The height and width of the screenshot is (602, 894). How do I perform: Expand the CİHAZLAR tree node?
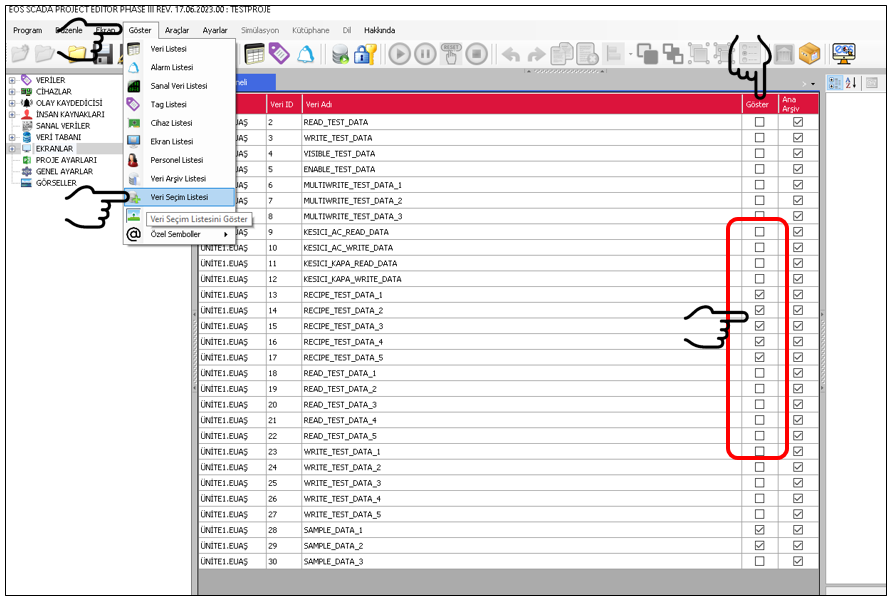(12, 92)
